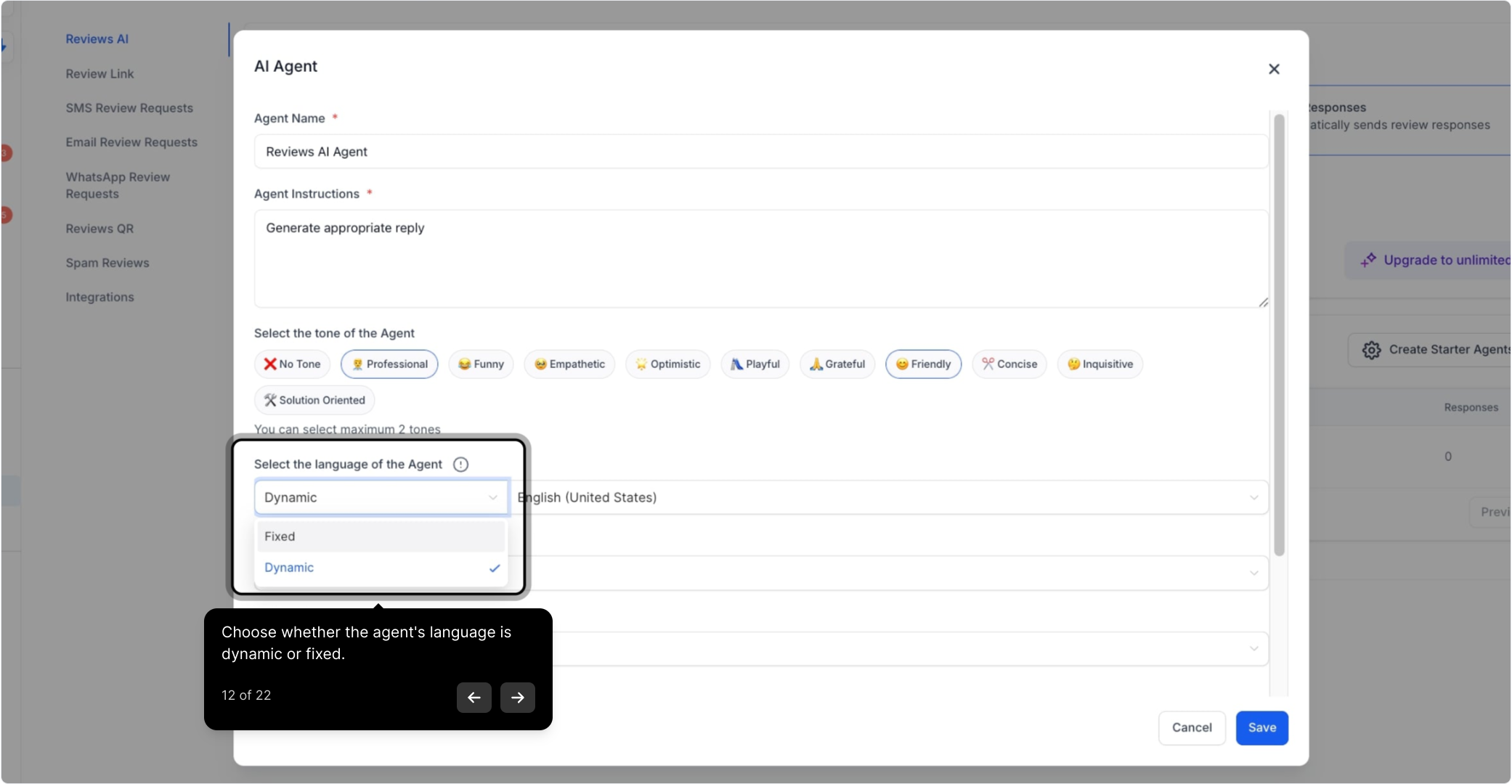Select the Concise tone chip
This screenshot has height=784, width=1512.
coord(1009,364)
